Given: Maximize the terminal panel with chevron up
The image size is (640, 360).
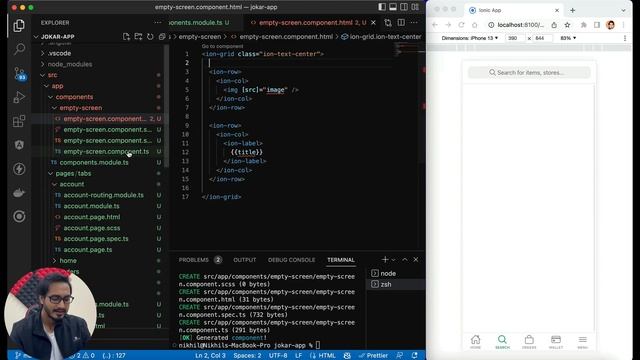Looking at the screenshot, I should (404, 260).
